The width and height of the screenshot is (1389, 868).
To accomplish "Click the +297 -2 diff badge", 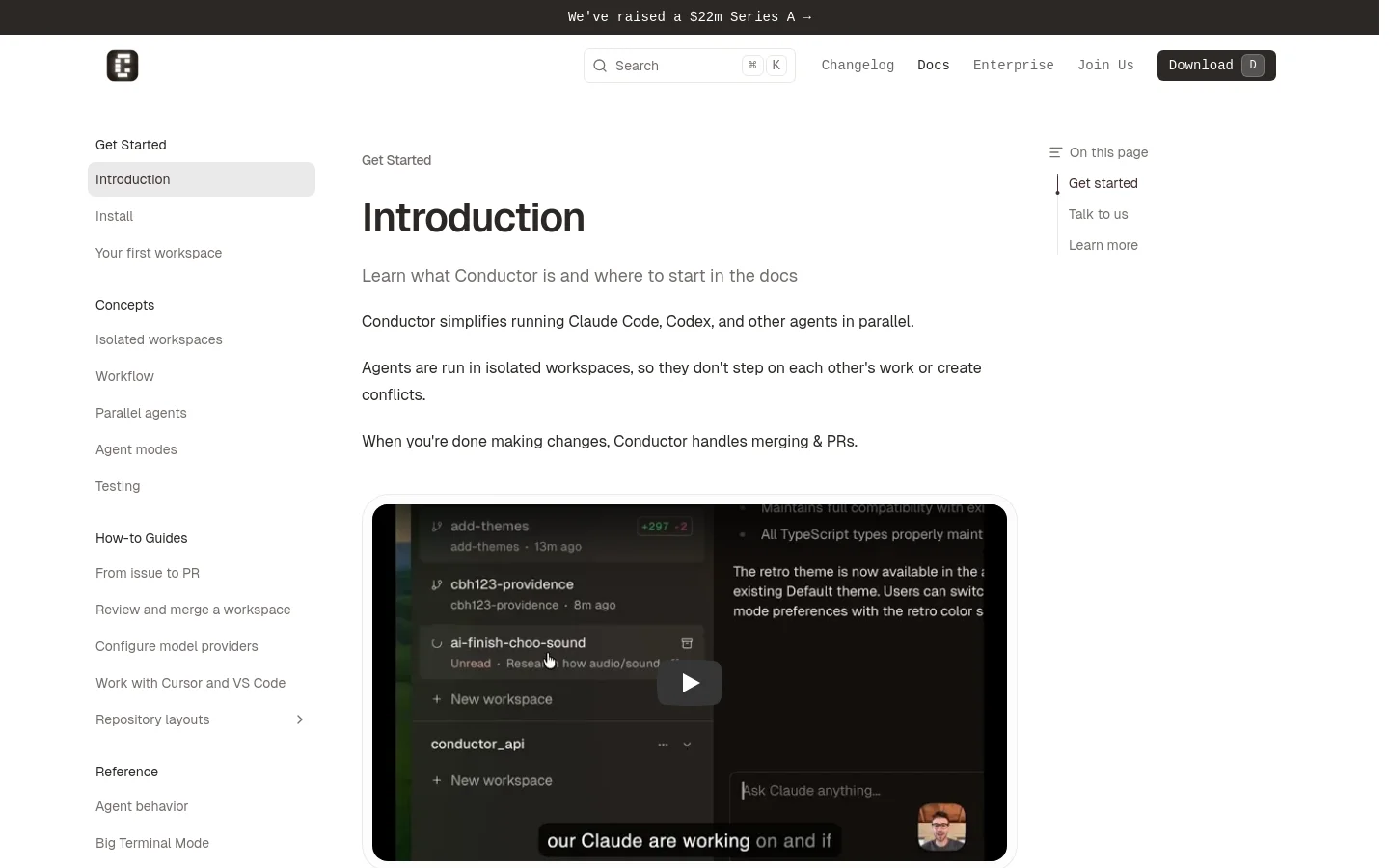I will coord(665,527).
